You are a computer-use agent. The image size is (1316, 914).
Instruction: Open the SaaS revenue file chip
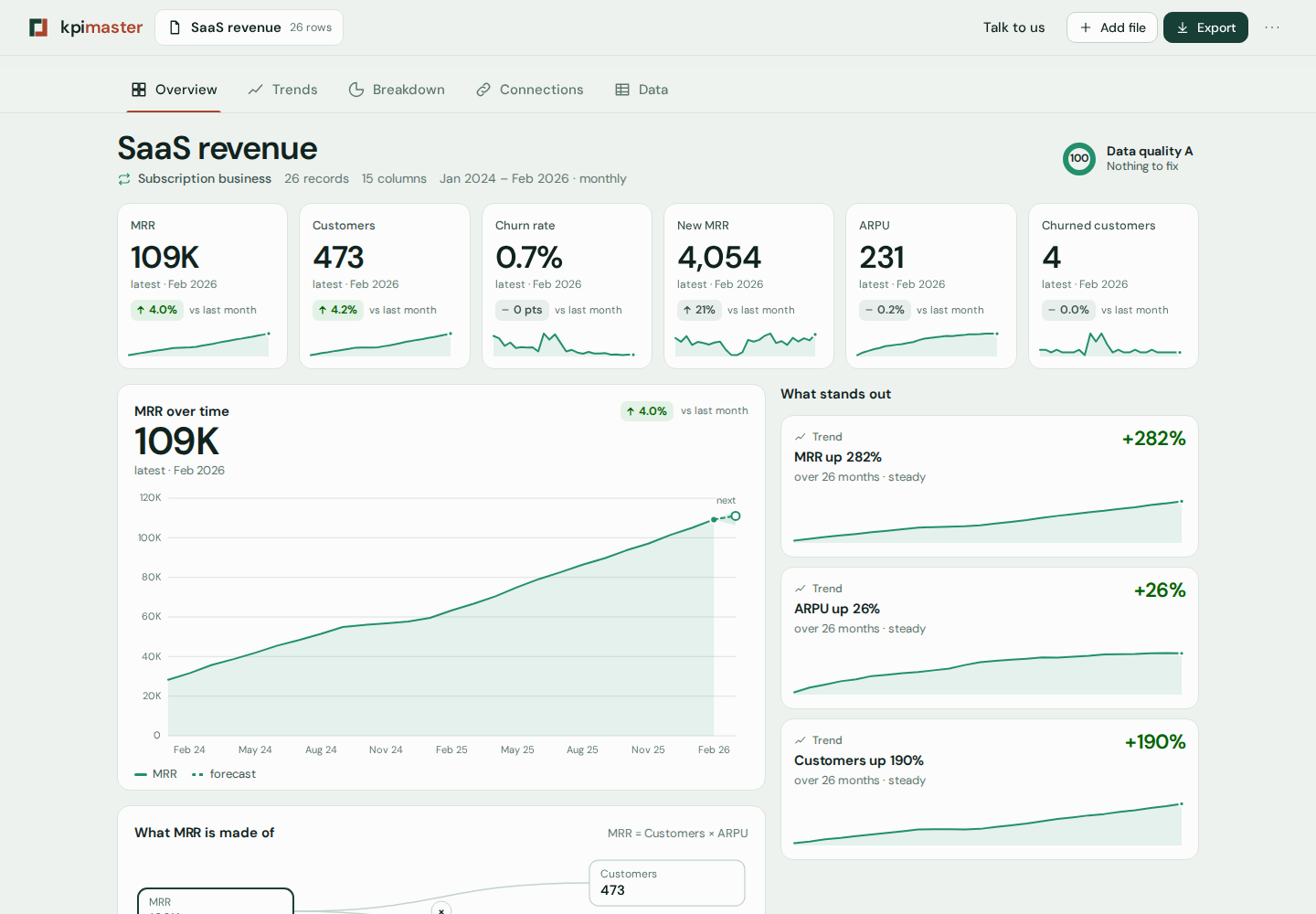pyautogui.click(x=249, y=27)
